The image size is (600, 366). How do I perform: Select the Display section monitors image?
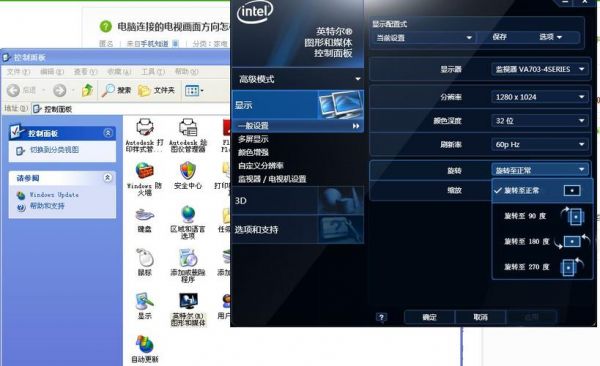340,105
